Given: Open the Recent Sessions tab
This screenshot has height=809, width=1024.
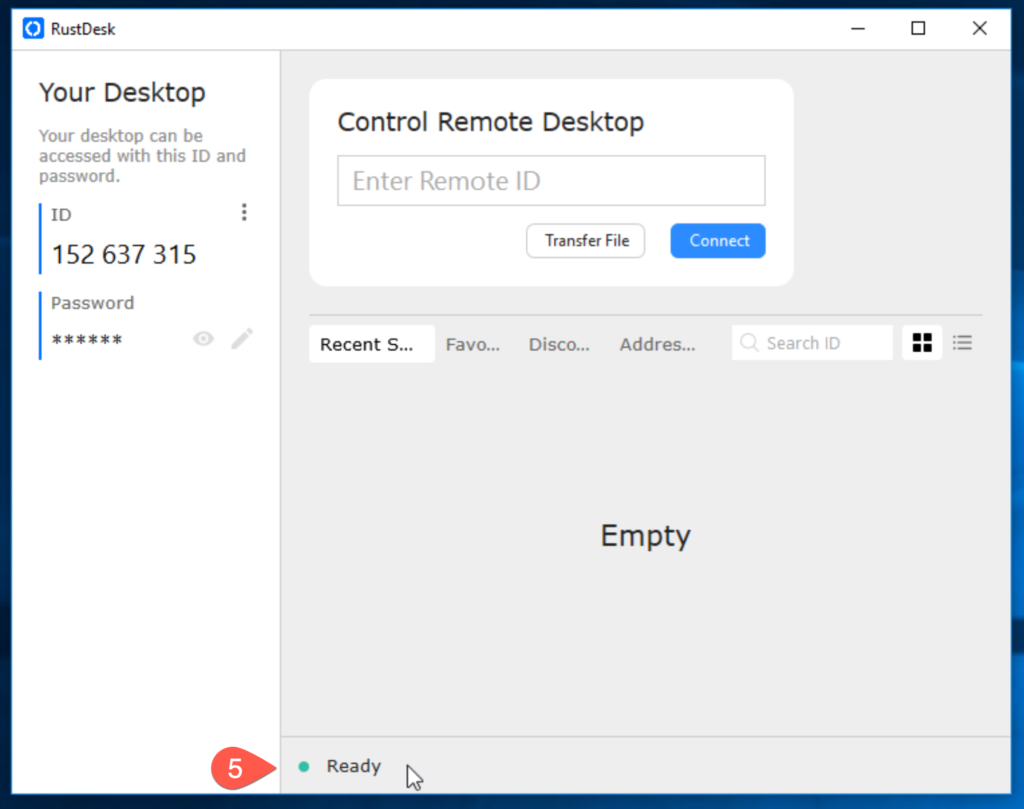Looking at the screenshot, I should (x=372, y=344).
